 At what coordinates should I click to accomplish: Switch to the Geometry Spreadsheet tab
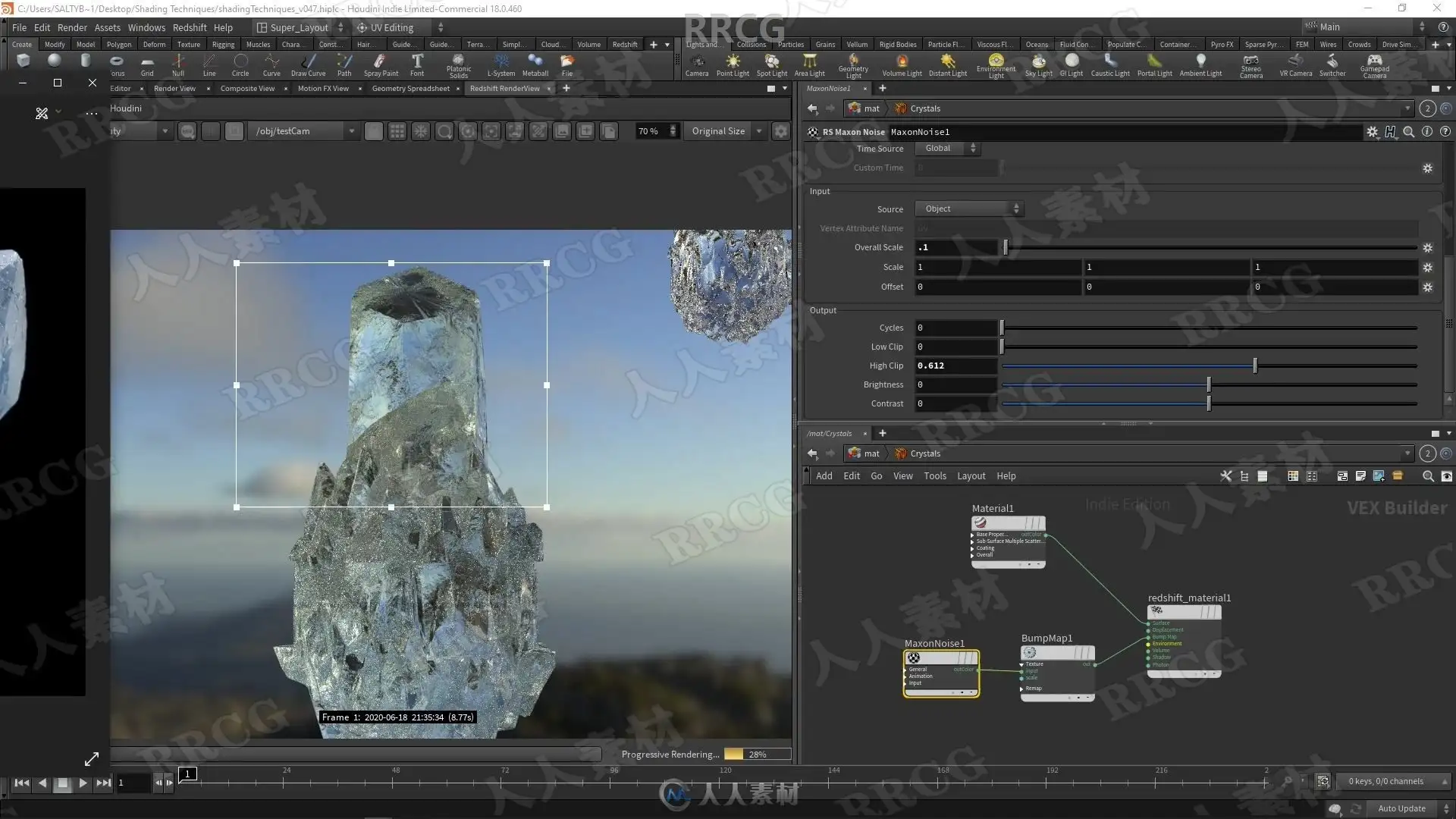pos(410,89)
